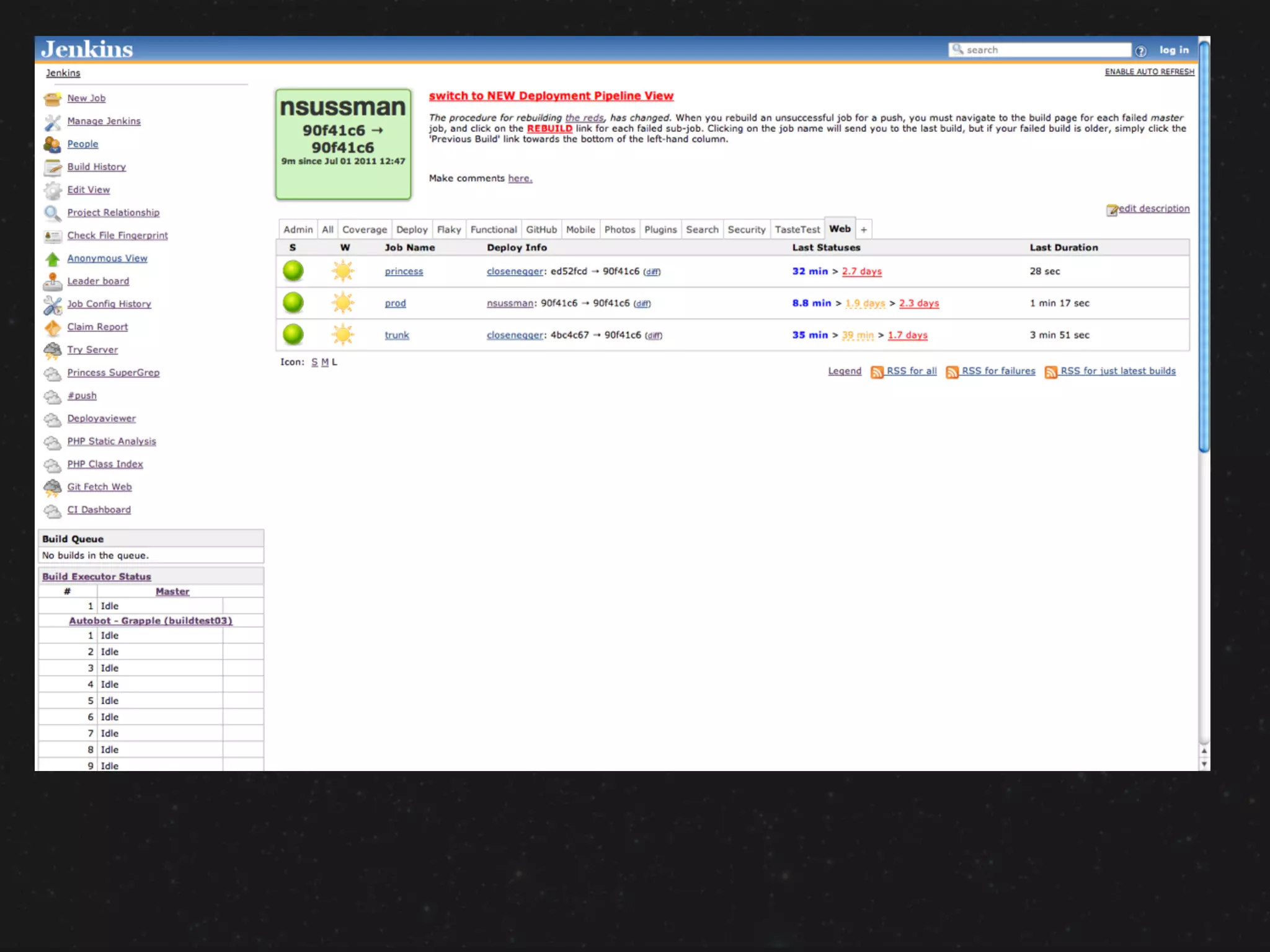
Task: Switch job icon size to small (S)
Action: coord(314,362)
